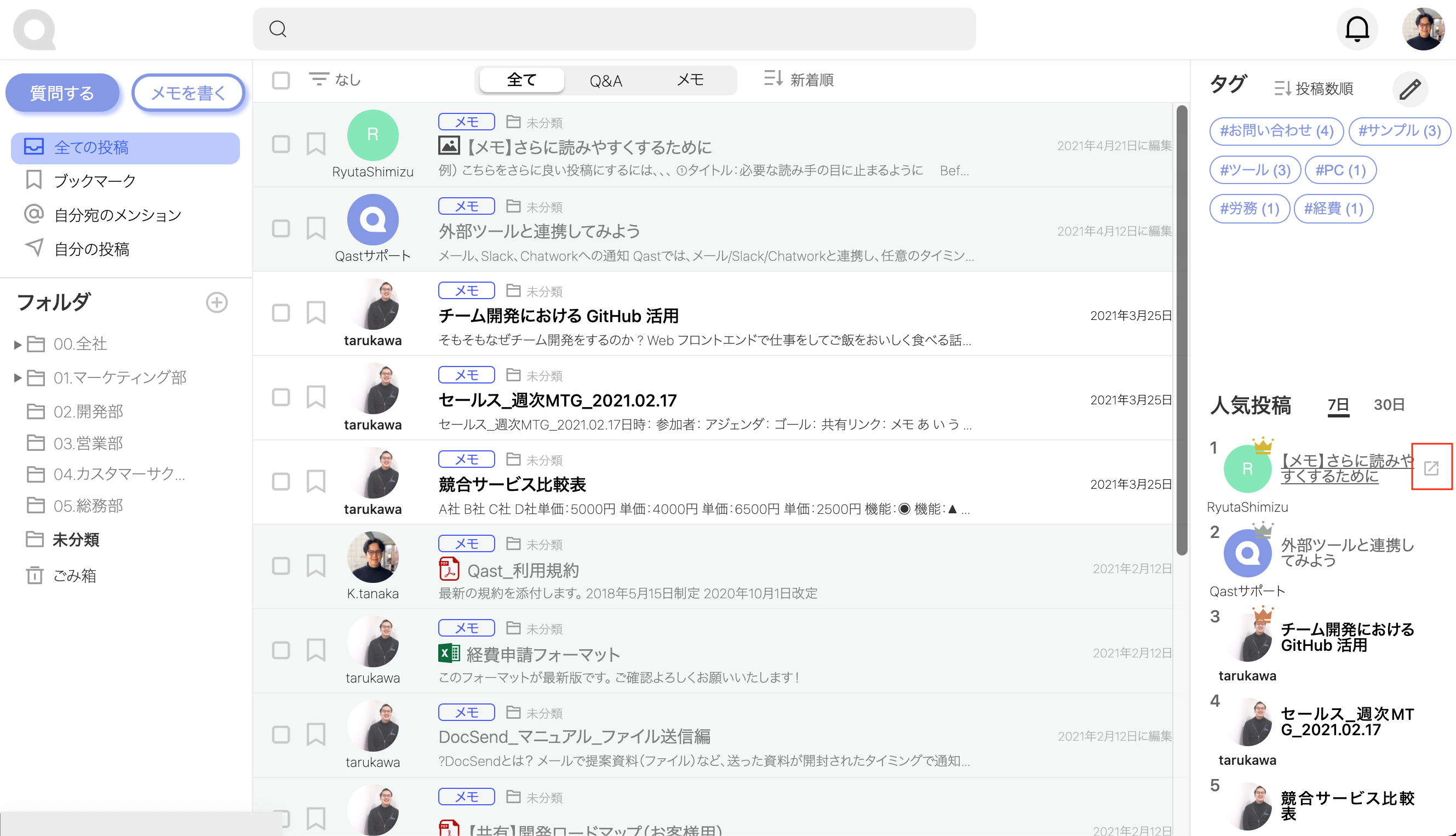Image resolution: width=1456 pixels, height=836 pixels.
Task: Show popular posts for 7日
Action: point(1338,405)
